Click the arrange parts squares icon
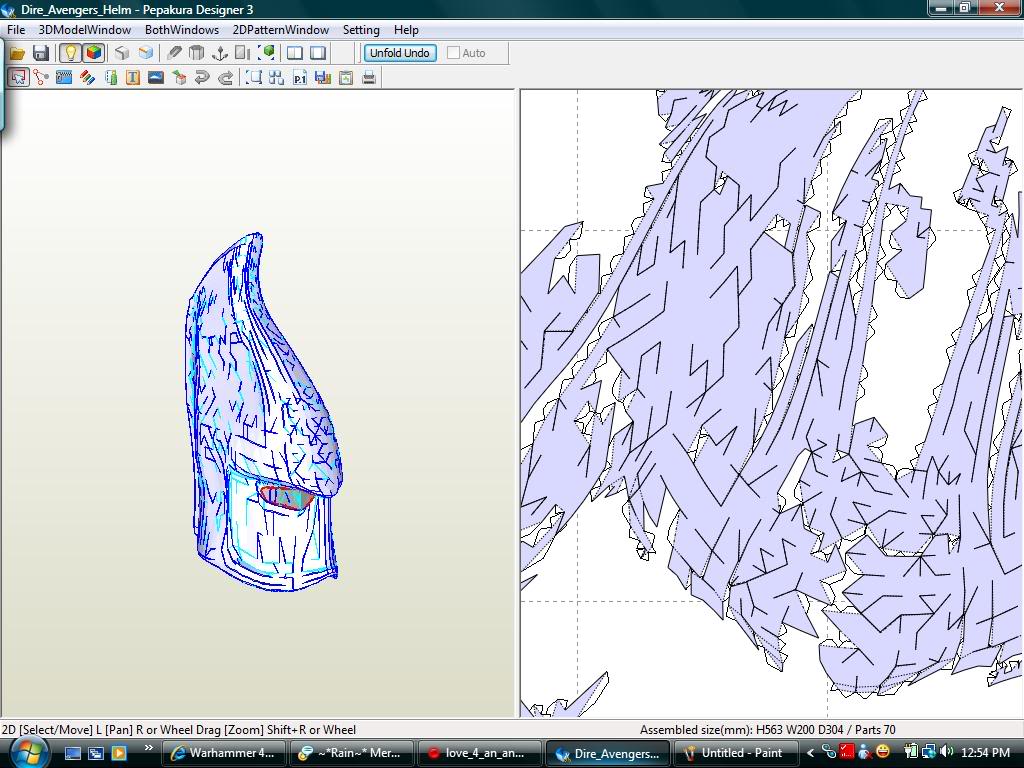Viewport: 1024px width, 768px height. pos(276,78)
